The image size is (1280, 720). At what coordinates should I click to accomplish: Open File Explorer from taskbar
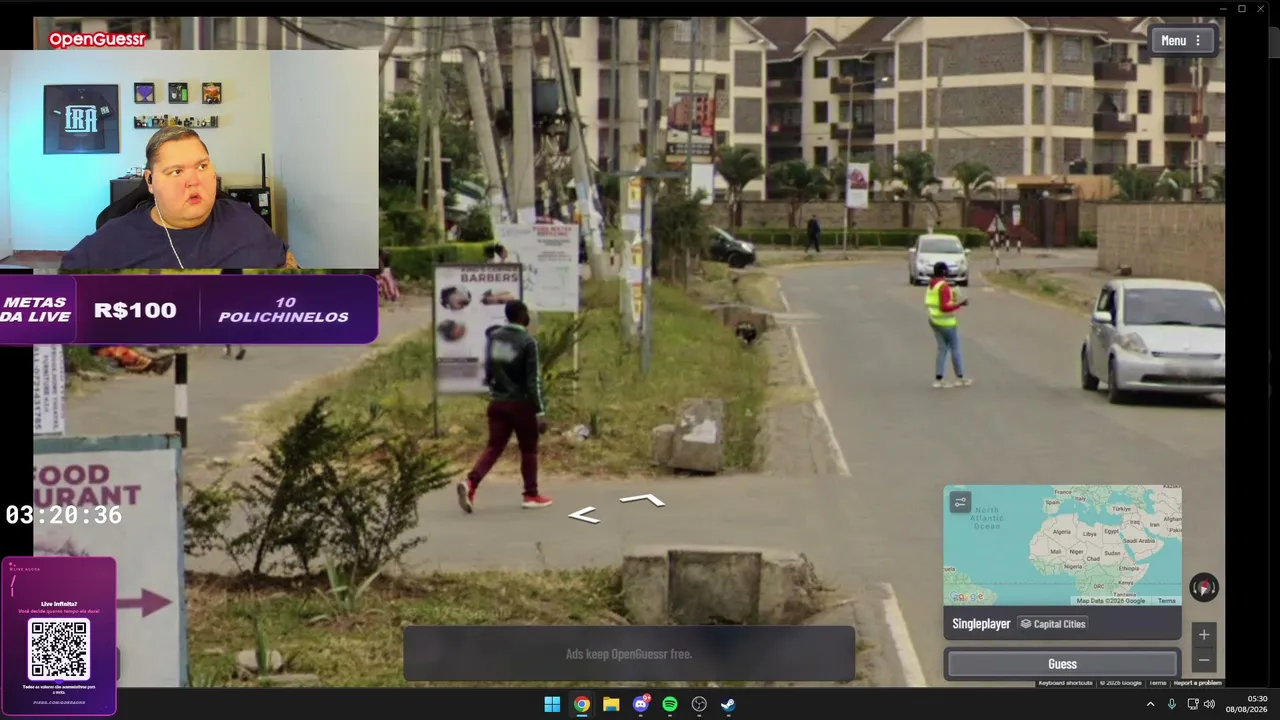point(611,704)
